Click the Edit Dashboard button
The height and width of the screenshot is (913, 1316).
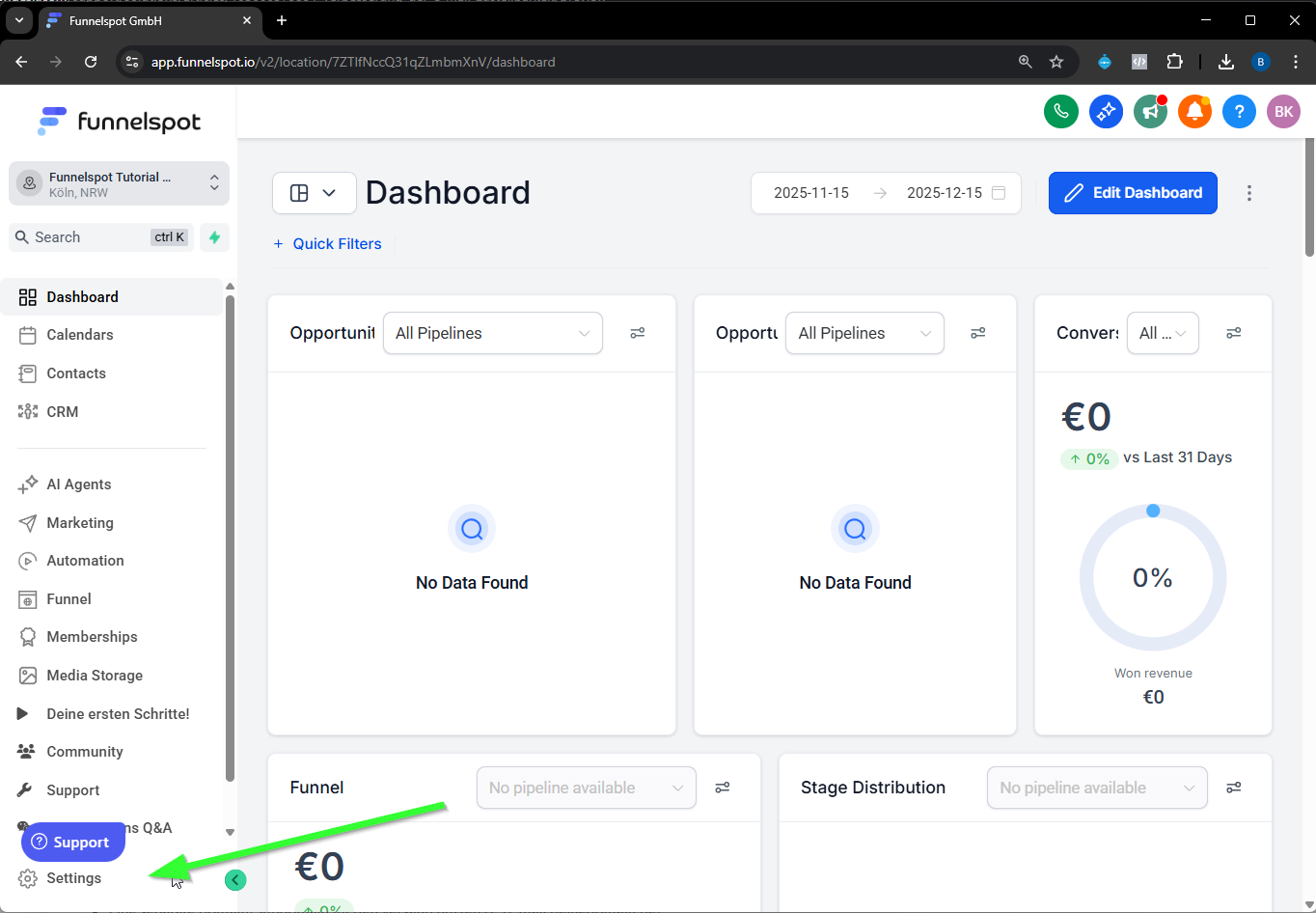point(1133,193)
